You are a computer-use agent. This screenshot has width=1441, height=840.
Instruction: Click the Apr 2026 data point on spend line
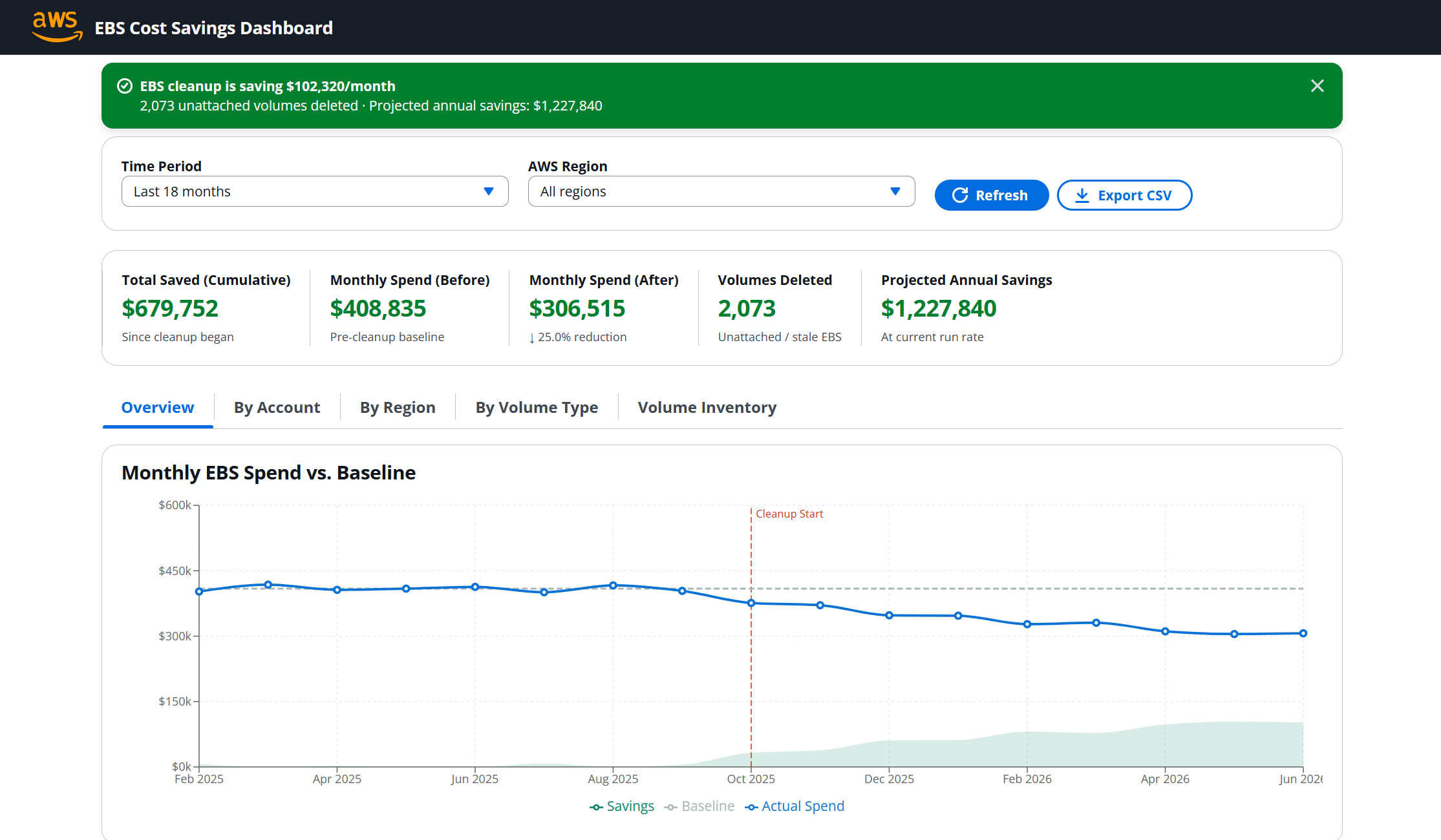1165,631
